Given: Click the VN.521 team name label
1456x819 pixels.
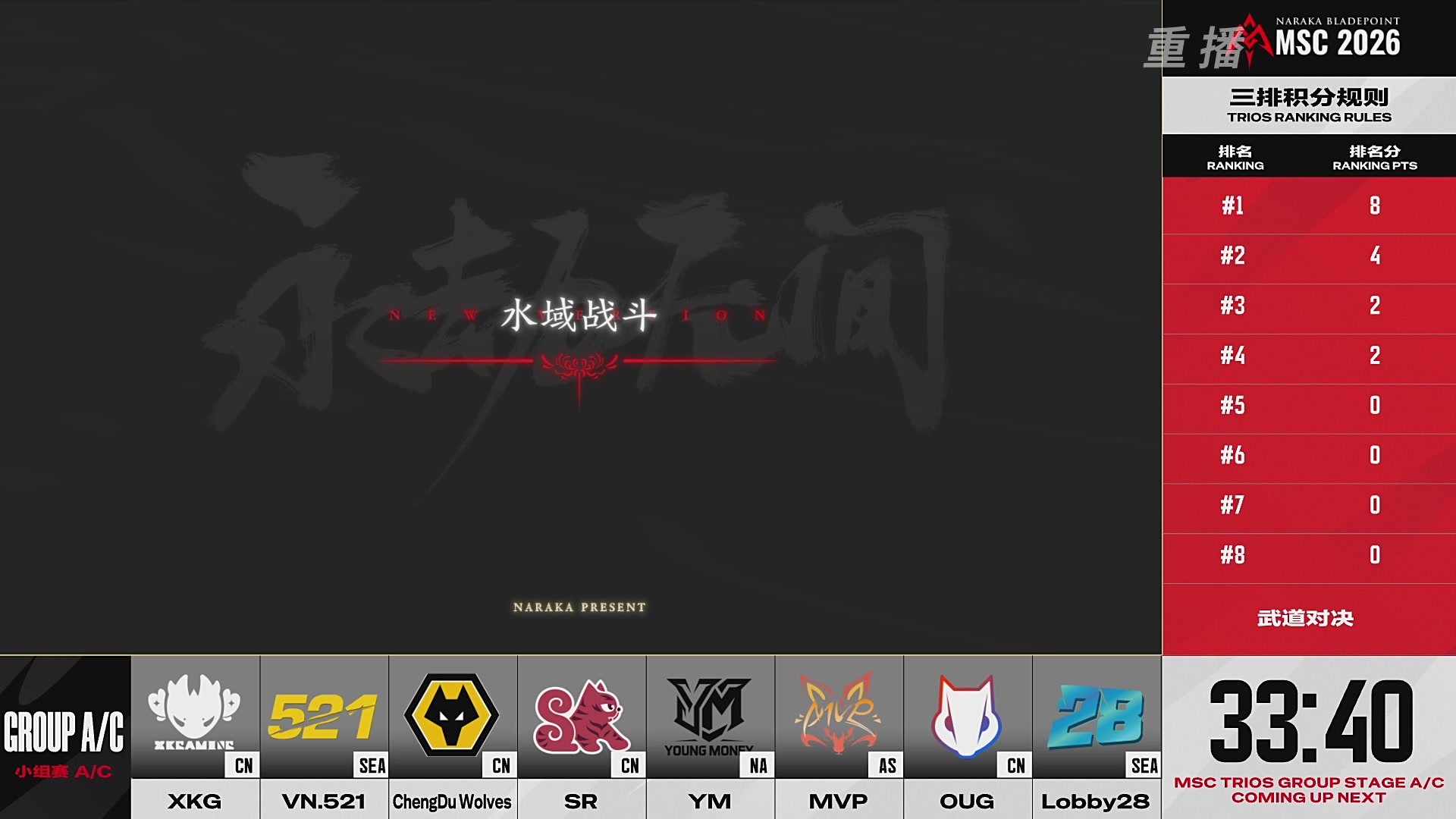Looking at the screenshot, I should [324, 801].
